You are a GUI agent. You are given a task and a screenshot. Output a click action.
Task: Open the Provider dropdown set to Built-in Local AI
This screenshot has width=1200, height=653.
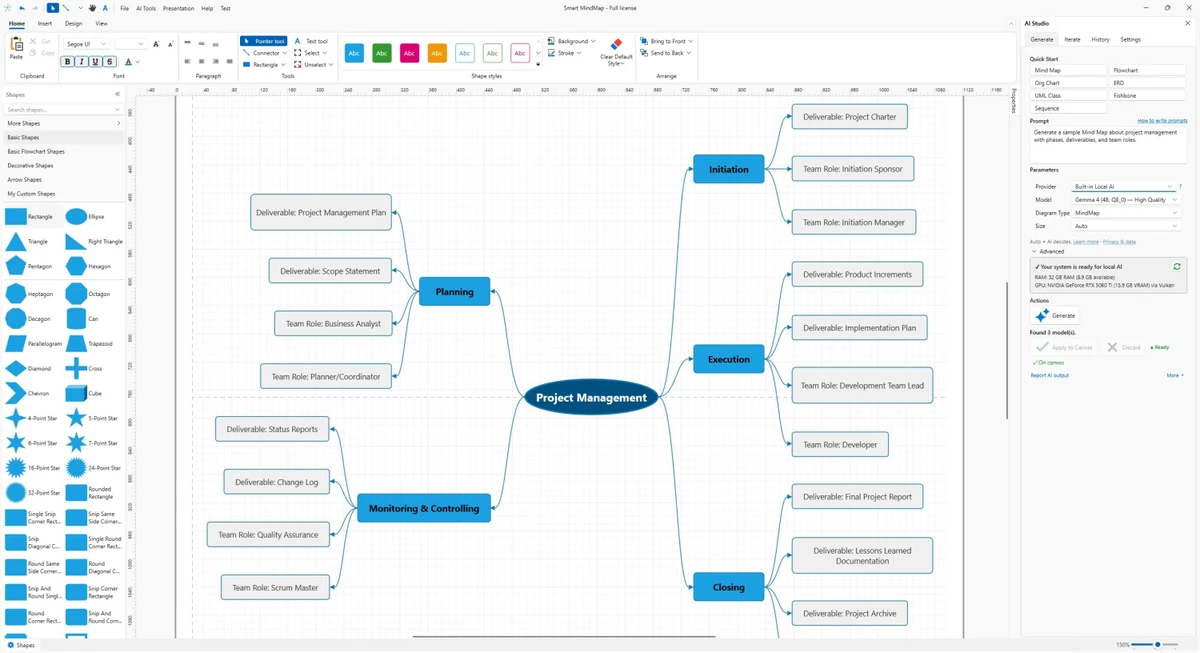(x=1123, y=186)
